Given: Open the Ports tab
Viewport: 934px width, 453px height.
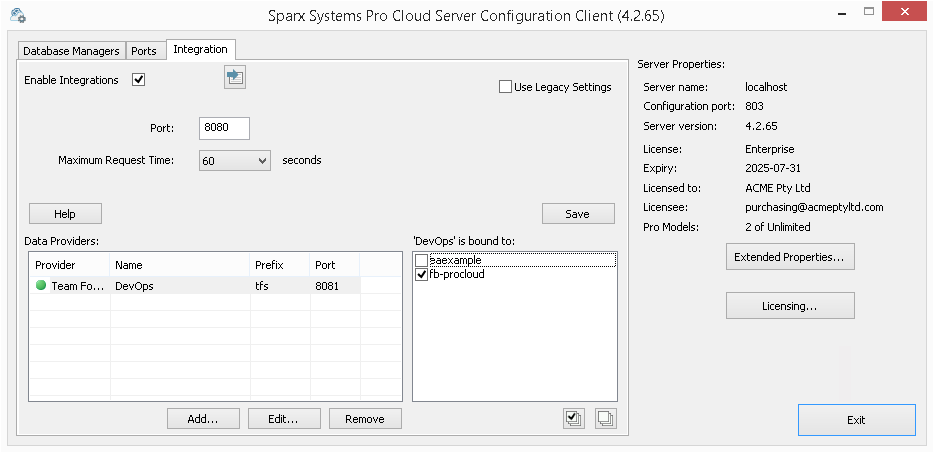Looking at the screenshot, I should [x=143, y=51].
